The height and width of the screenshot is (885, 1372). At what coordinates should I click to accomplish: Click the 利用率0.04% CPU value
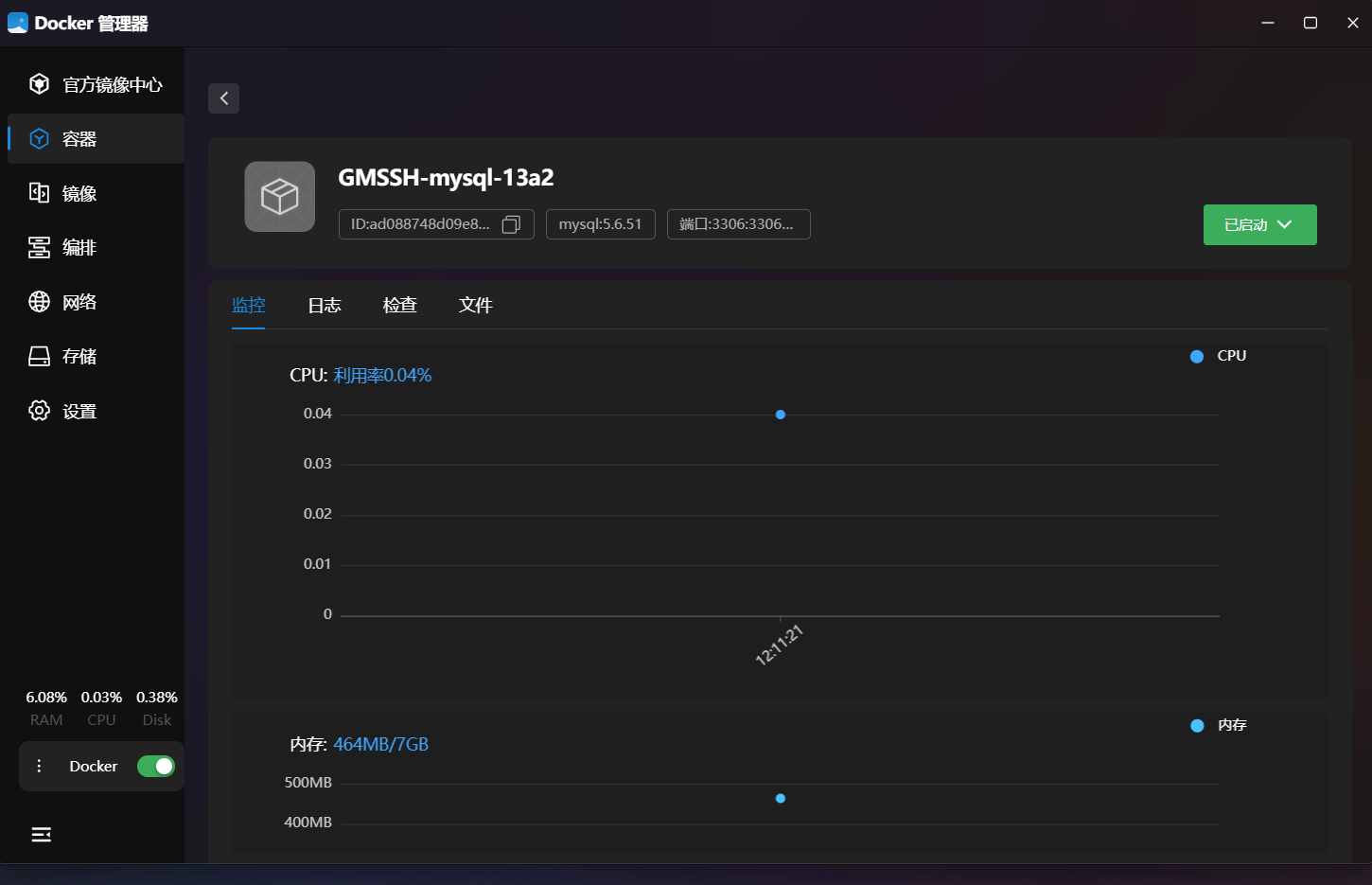[382, 376]
